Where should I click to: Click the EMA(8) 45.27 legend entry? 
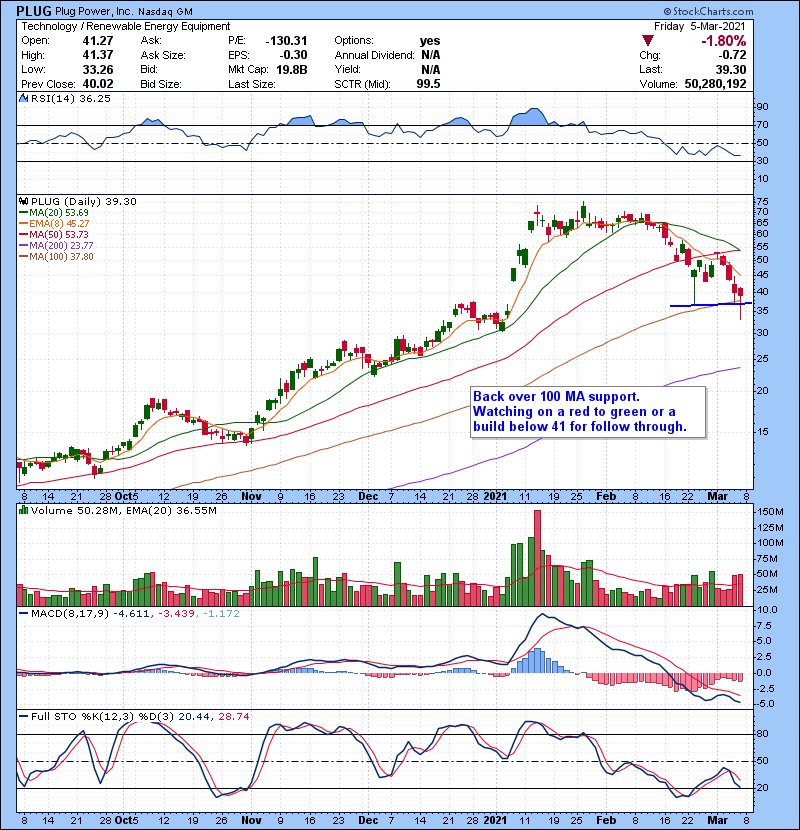click(54, 223)
